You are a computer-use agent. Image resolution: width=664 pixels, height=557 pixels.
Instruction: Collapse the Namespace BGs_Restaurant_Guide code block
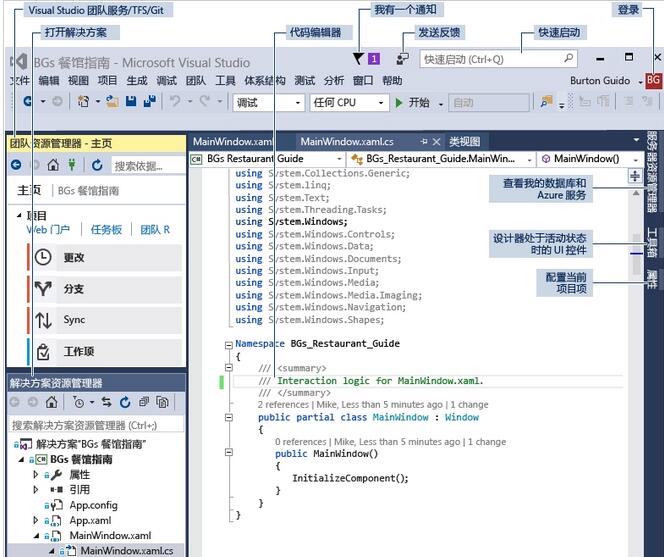(229, 345)
